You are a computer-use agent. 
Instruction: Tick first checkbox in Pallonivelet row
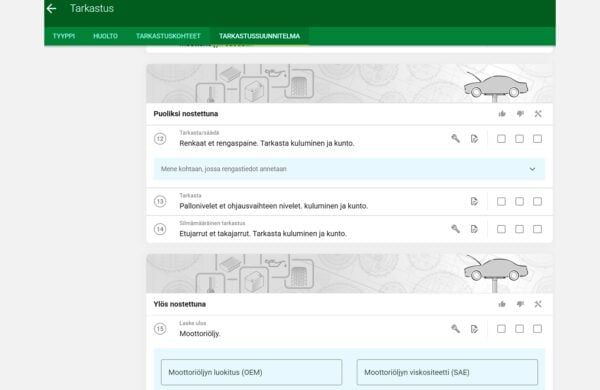501,201
